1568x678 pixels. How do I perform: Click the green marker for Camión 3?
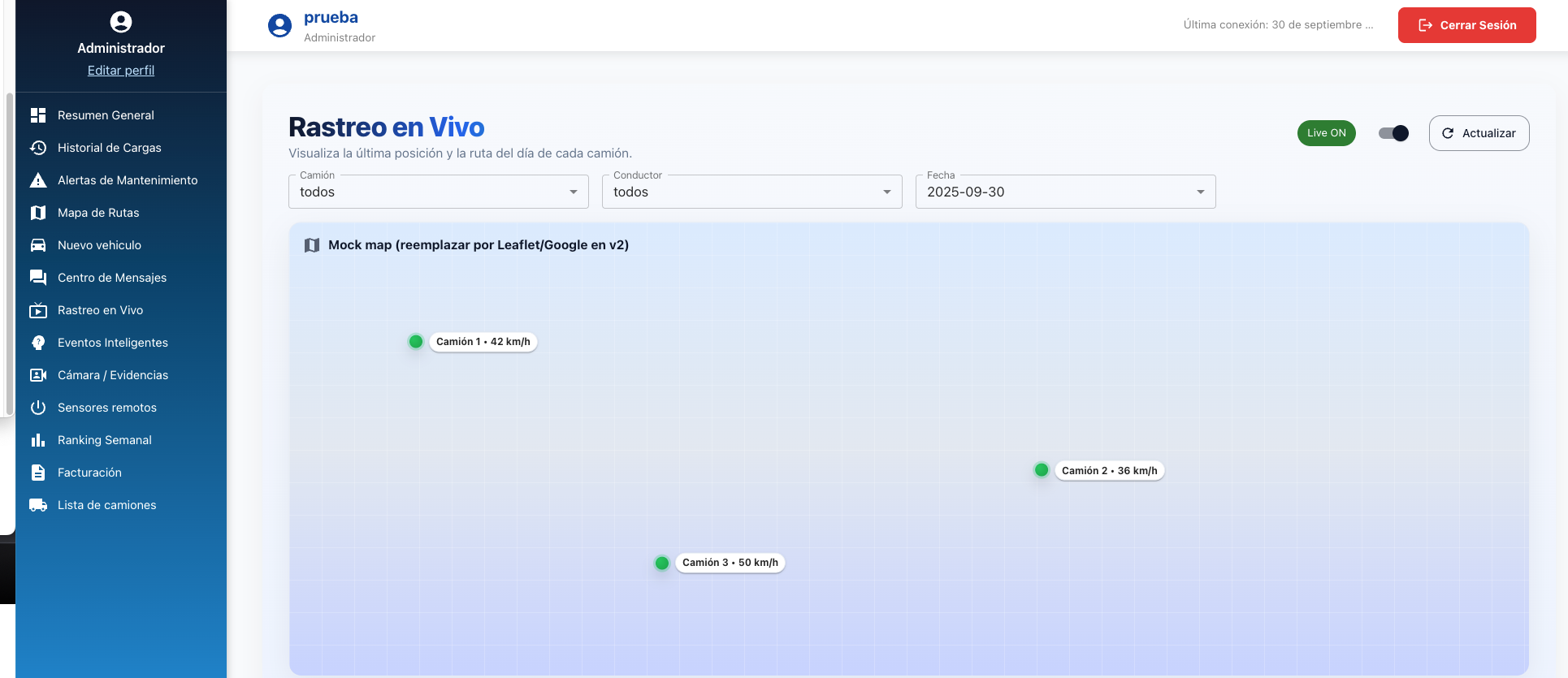(662, 563)
